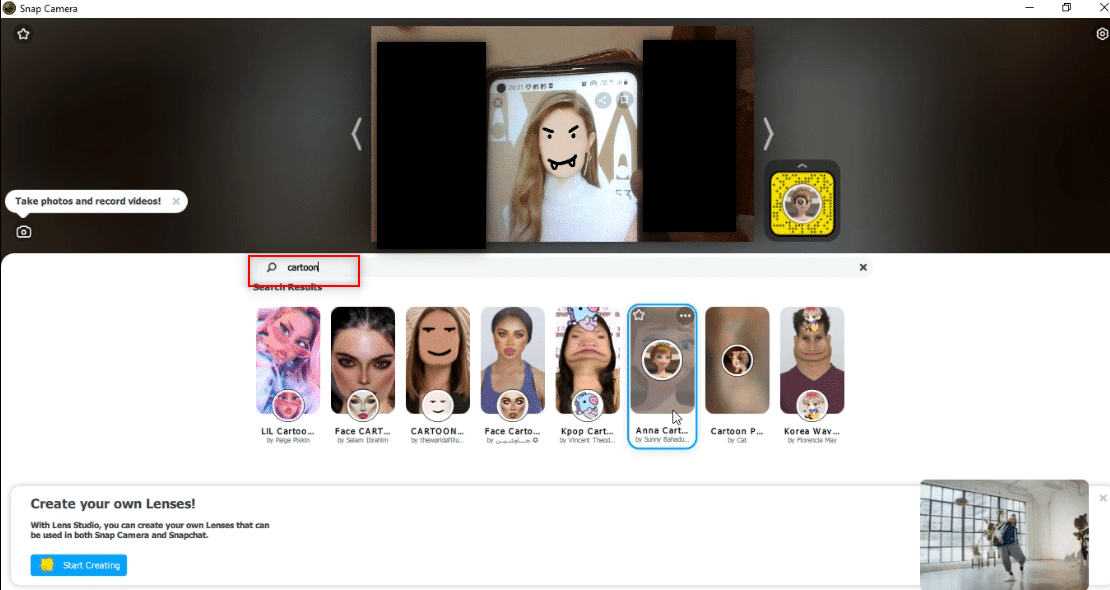Viewport: 1110px width, 590px height.
Task: Focus the lens search field containing 'cartoon'
Action: pyautogui.click(x=559, y=267)
